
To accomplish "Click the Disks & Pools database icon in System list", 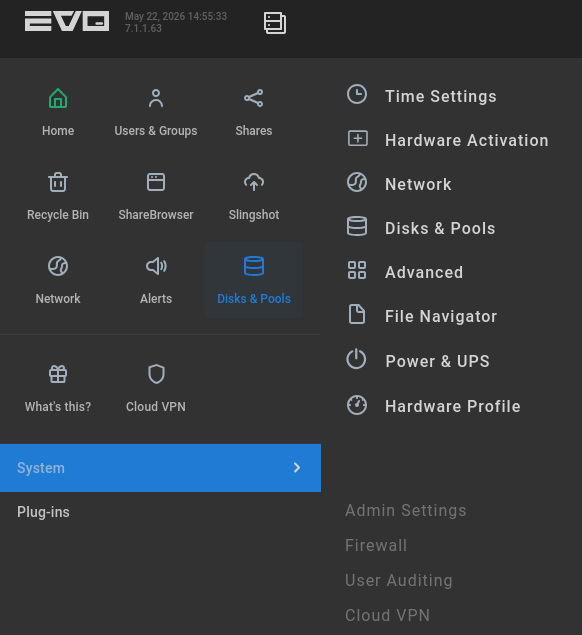I will click(x=357, y=226).
